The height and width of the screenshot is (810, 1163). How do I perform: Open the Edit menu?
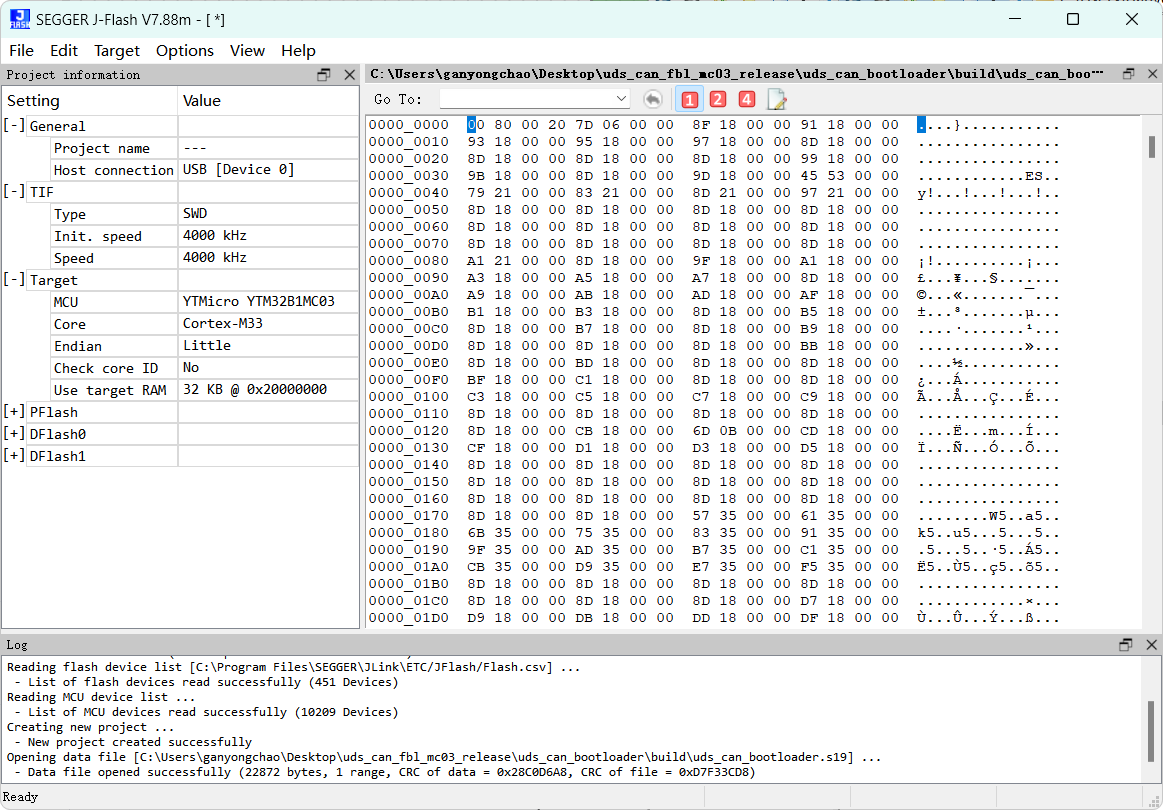click(x=64, y=50)
